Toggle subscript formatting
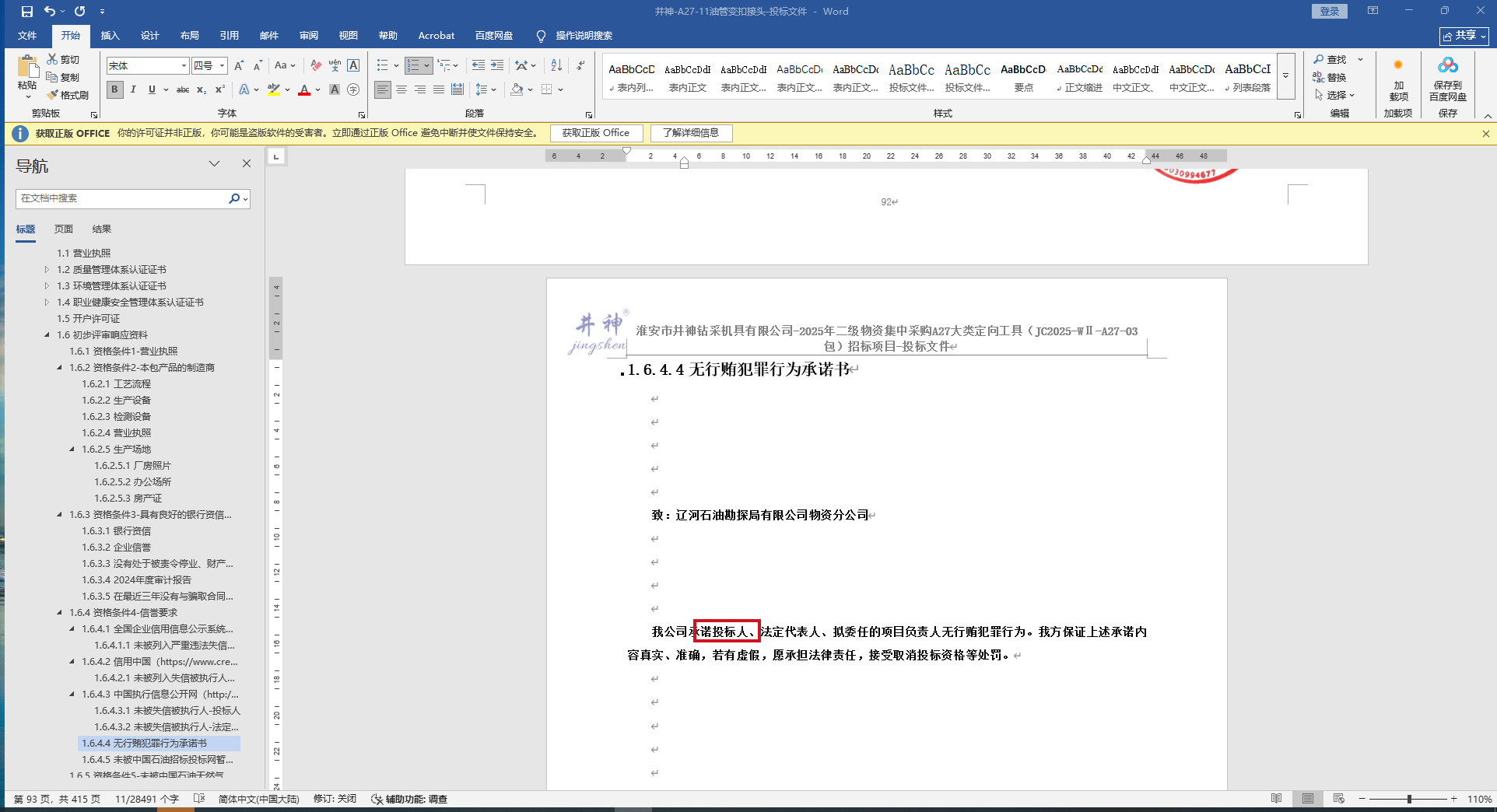Viewport: 1497px width, 812px height. 202,89
